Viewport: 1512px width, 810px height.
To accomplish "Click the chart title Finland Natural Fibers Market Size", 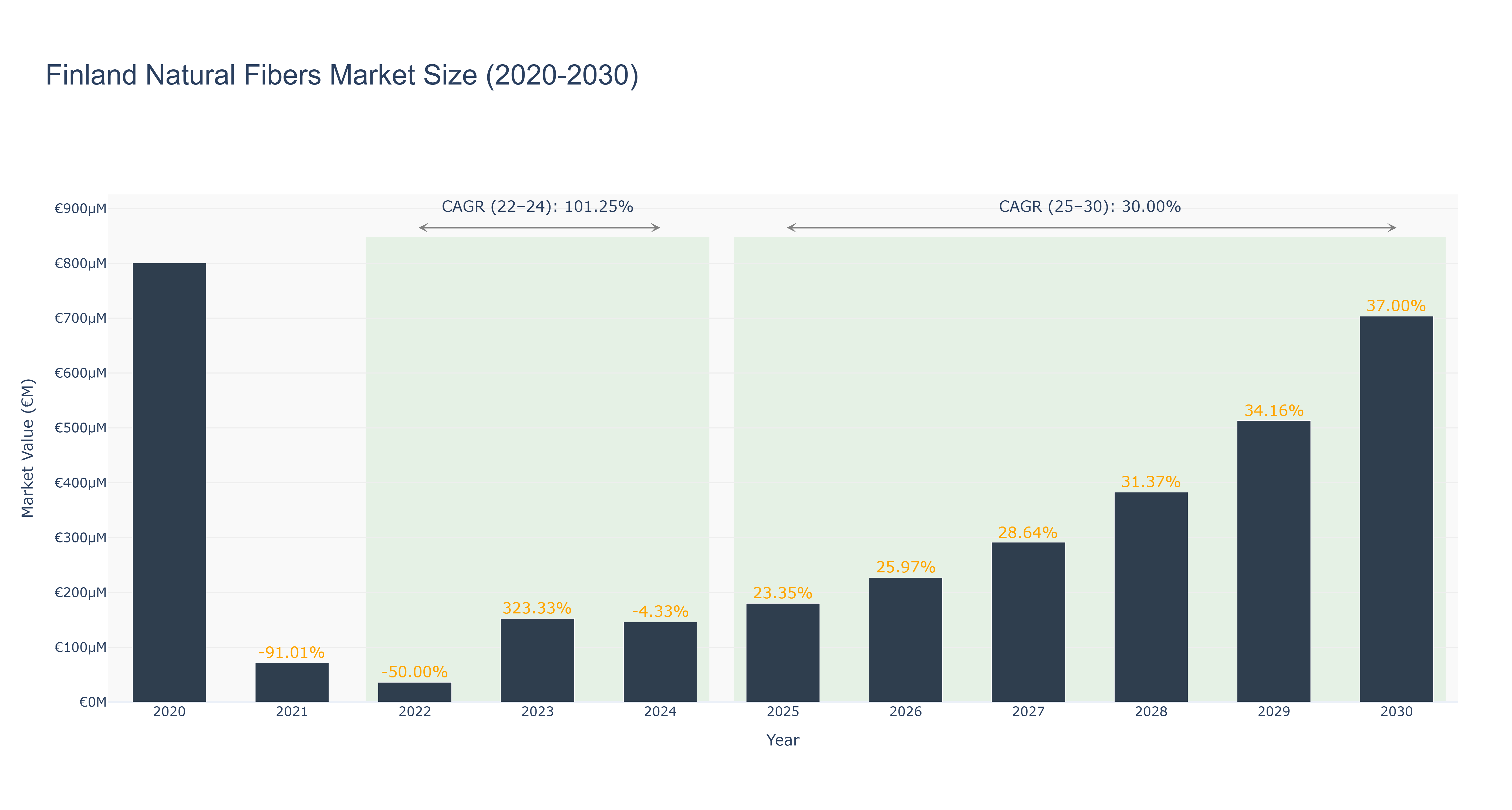I will [x=342, y=75].
